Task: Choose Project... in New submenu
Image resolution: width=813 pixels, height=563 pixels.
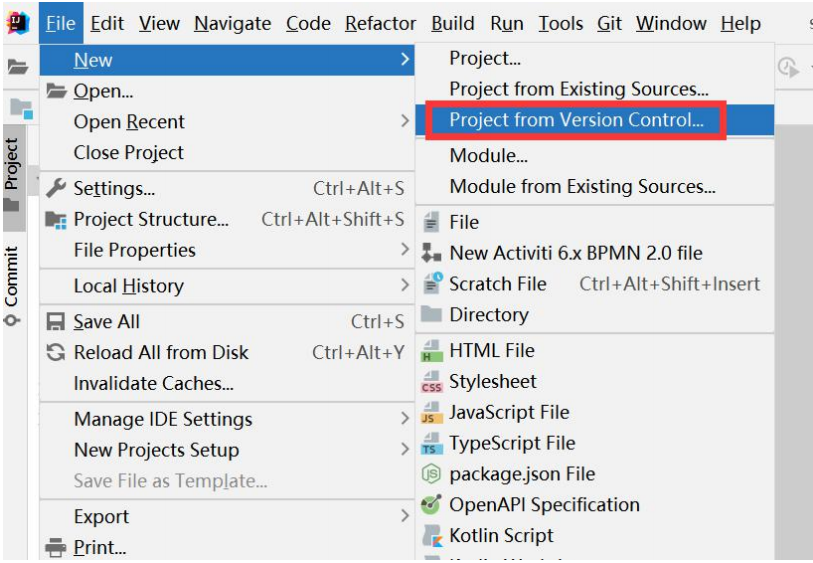Action: point(595,58)
